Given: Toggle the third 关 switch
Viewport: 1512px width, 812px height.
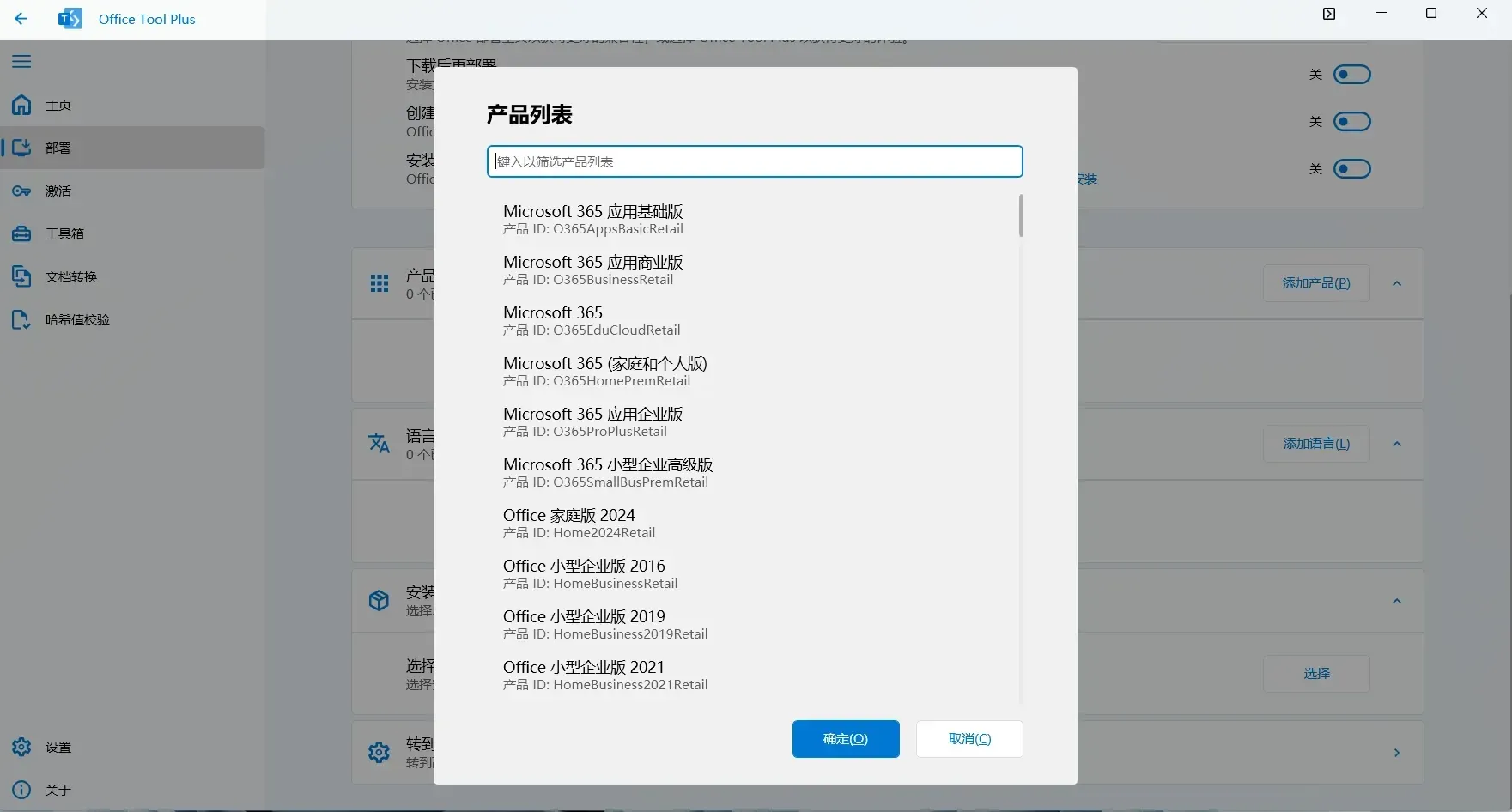Looking at the screenshot, I should point(1351,169).
